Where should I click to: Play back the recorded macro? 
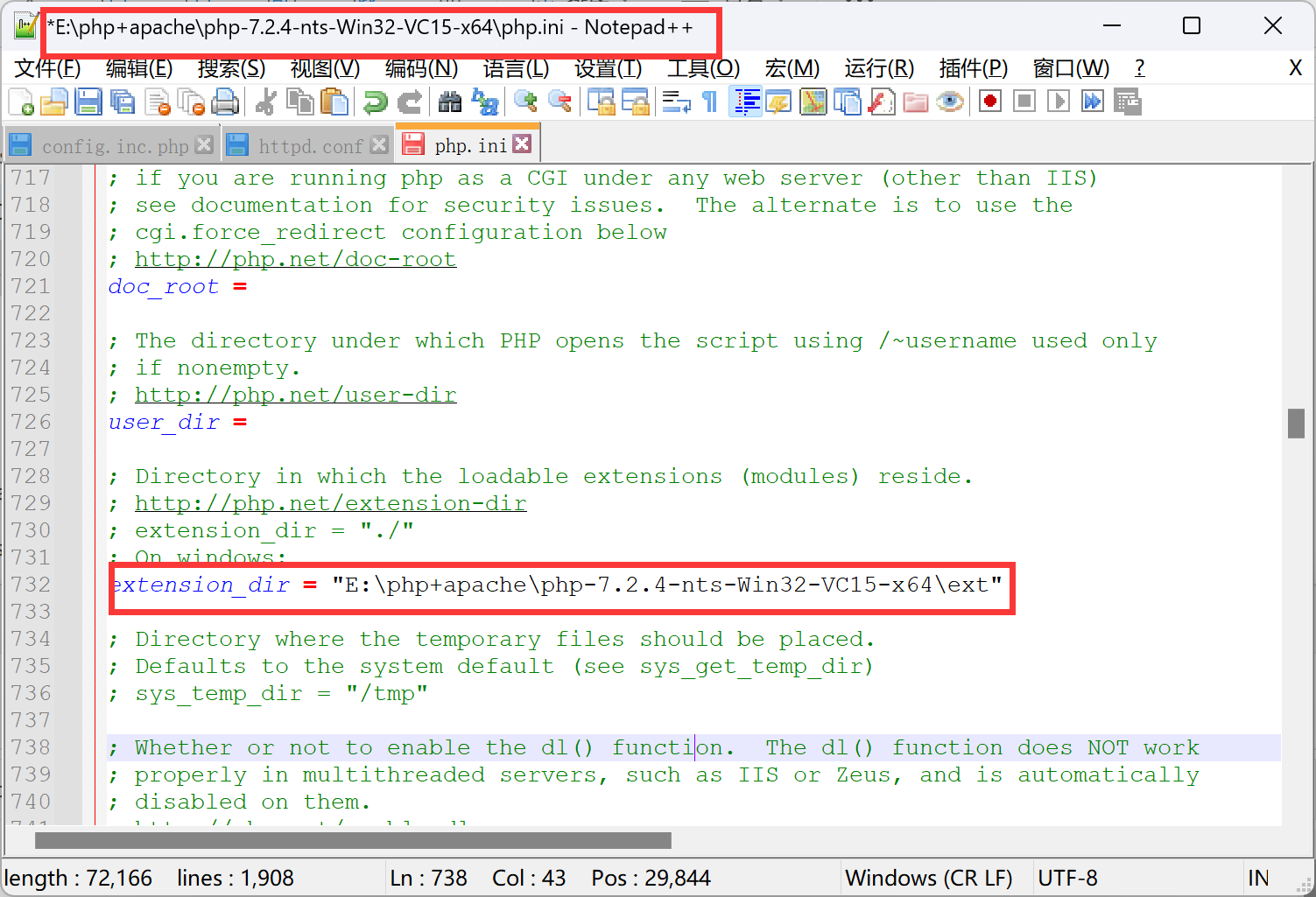tap(1059, 102)
